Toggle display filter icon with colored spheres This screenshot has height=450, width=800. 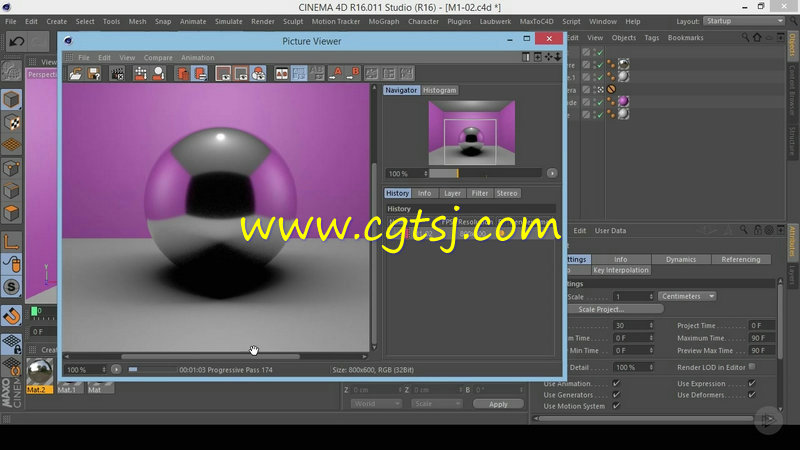click(x=258, y=73)
